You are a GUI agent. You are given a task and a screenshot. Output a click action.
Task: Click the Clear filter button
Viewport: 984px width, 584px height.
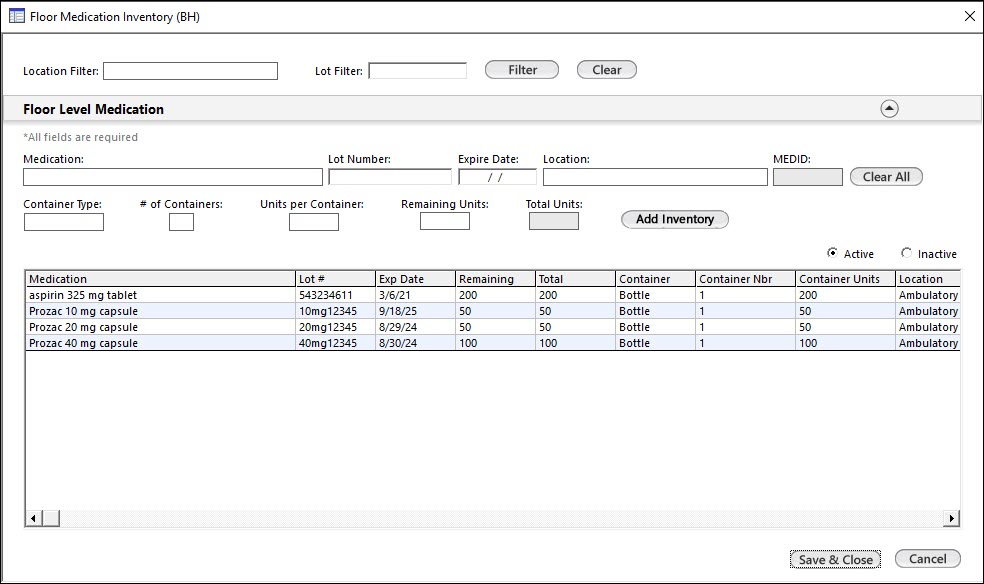(x=606, y=70)
